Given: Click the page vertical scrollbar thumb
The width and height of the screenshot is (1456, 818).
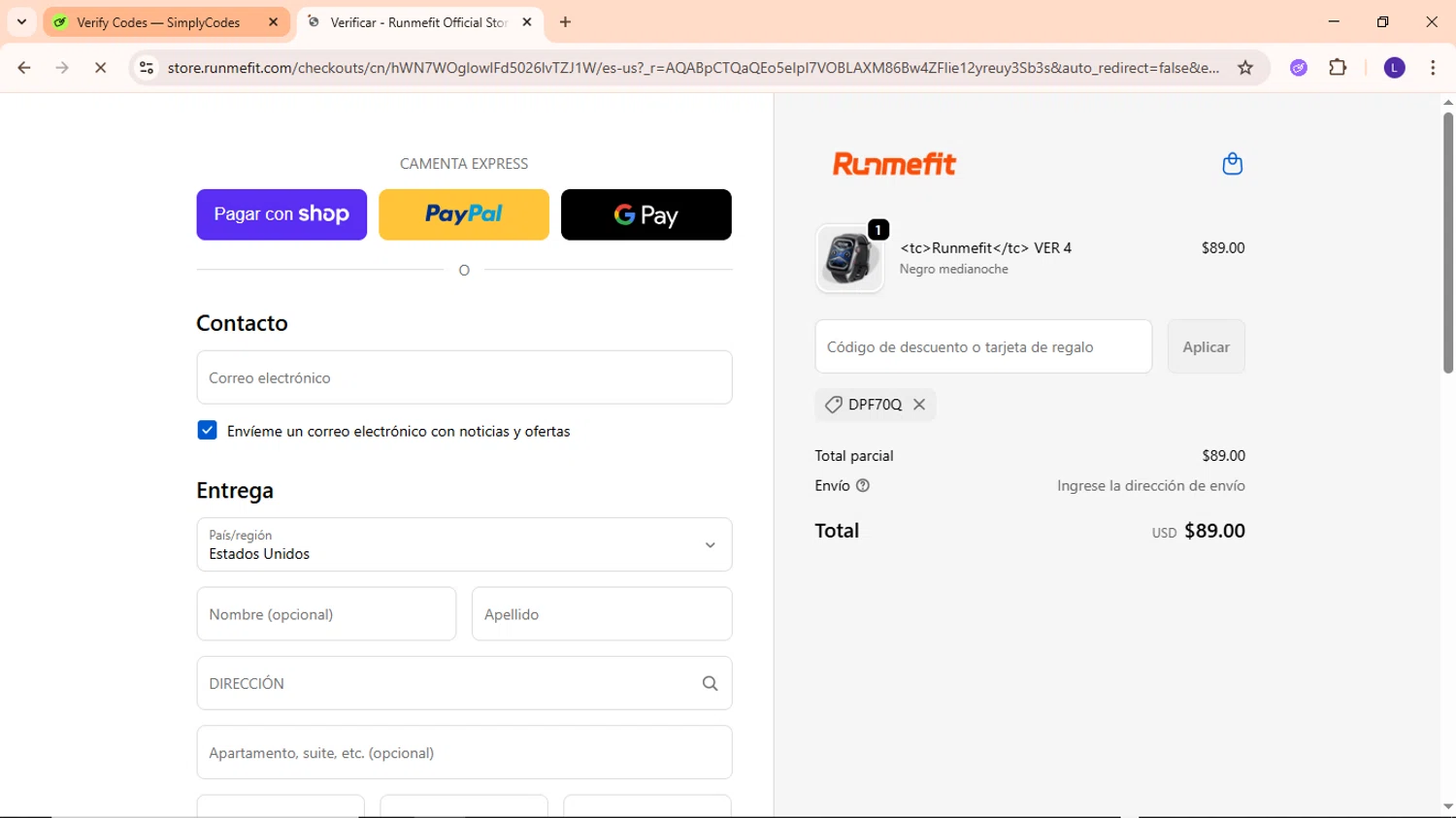Looking at the screenshot, I should pyautogui.click(x=1447, y=243).
